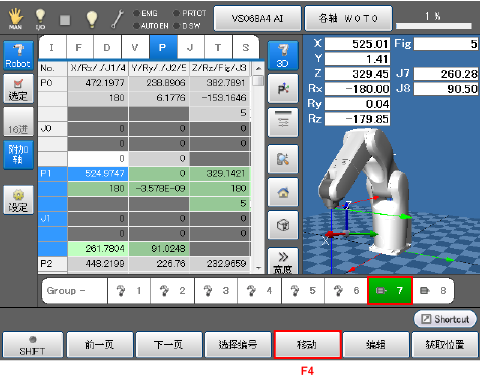This screenshot has height=377, width=480.
Task: Select the P variable tab
Action: click(x=163, y=47)
